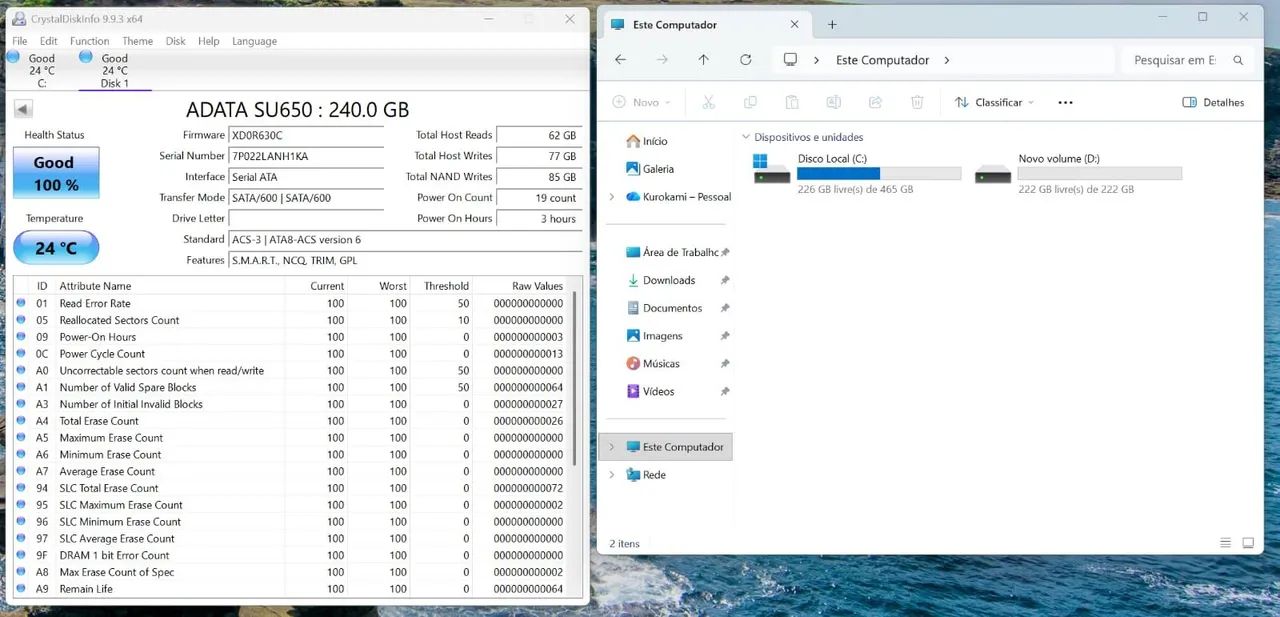Click the computer icon in address bar
This screenshot has width=1280, height=617.
pyautogui.click(x=790, y=60)
